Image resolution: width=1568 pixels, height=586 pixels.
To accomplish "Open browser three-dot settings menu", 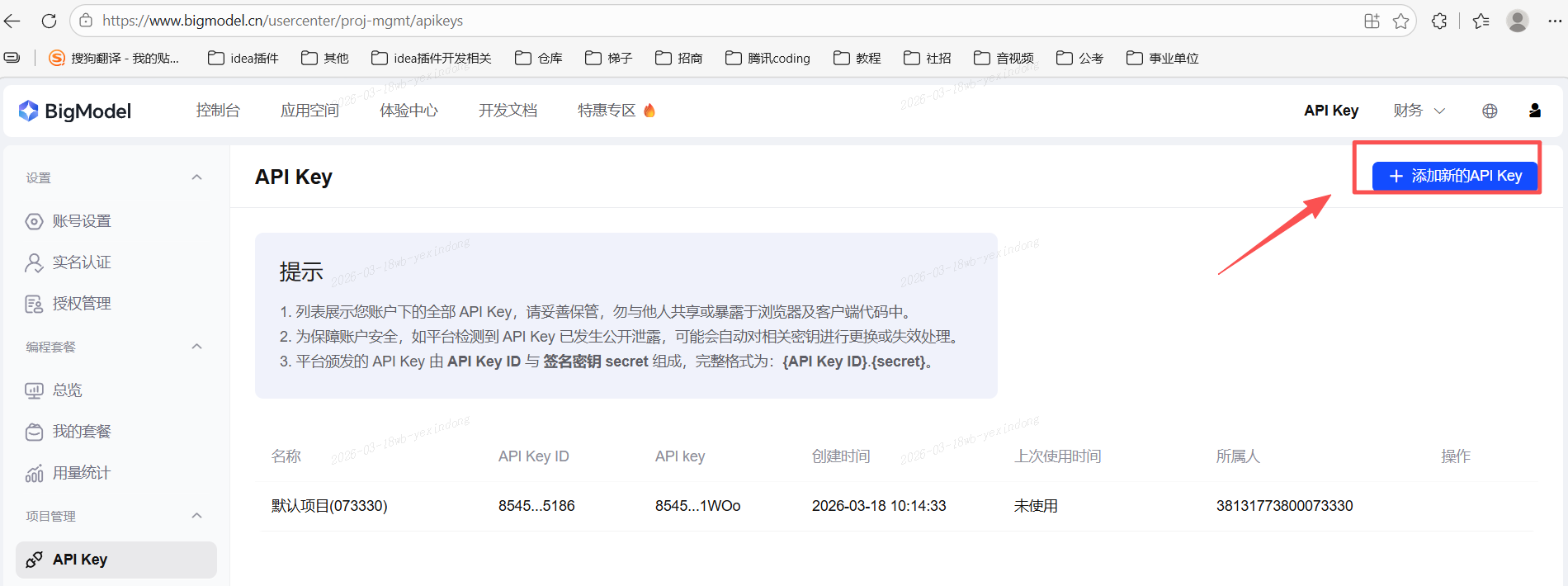I will 1555,21.
